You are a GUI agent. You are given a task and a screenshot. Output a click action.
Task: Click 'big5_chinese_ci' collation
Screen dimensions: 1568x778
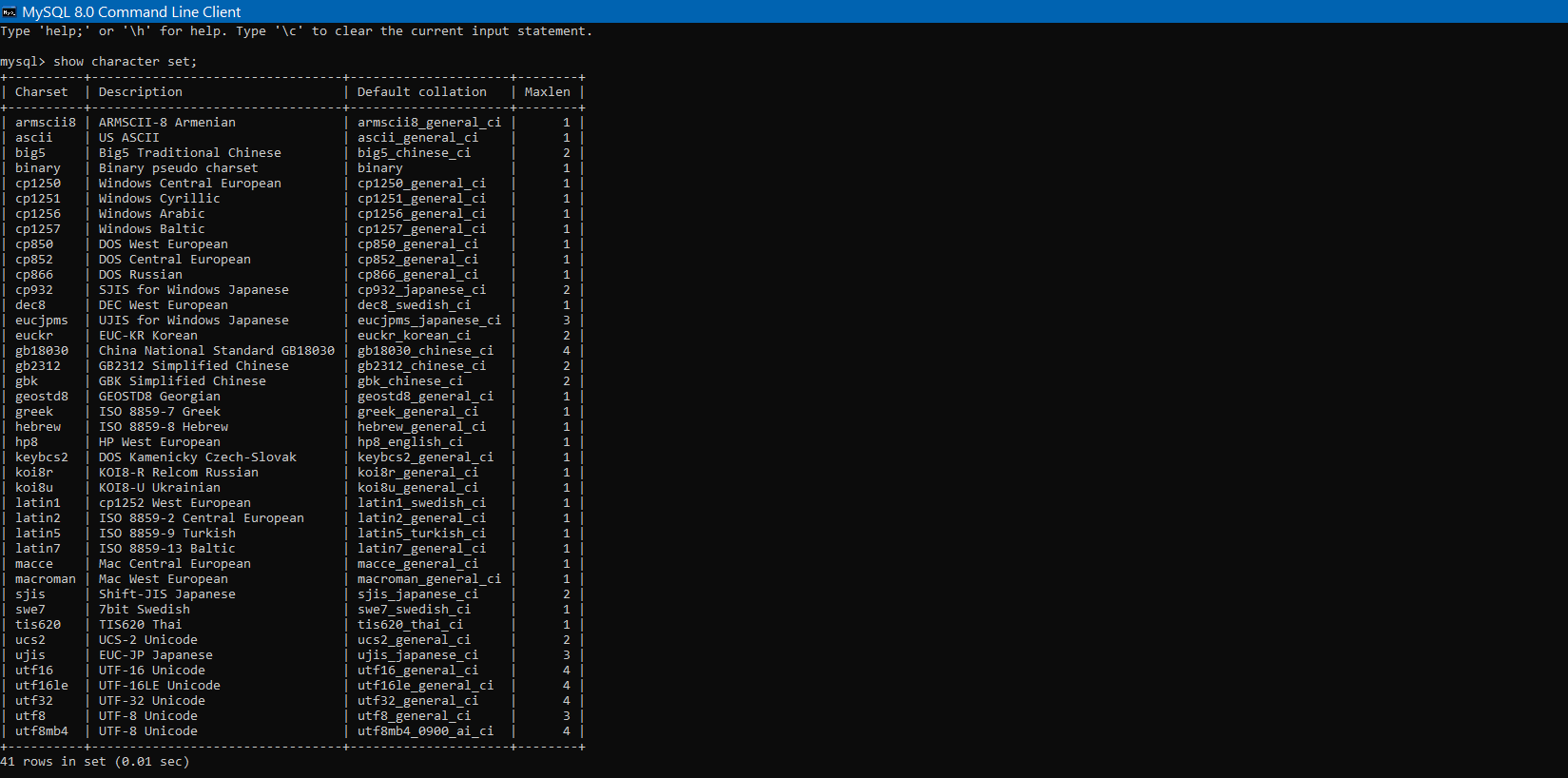(415, 153)
